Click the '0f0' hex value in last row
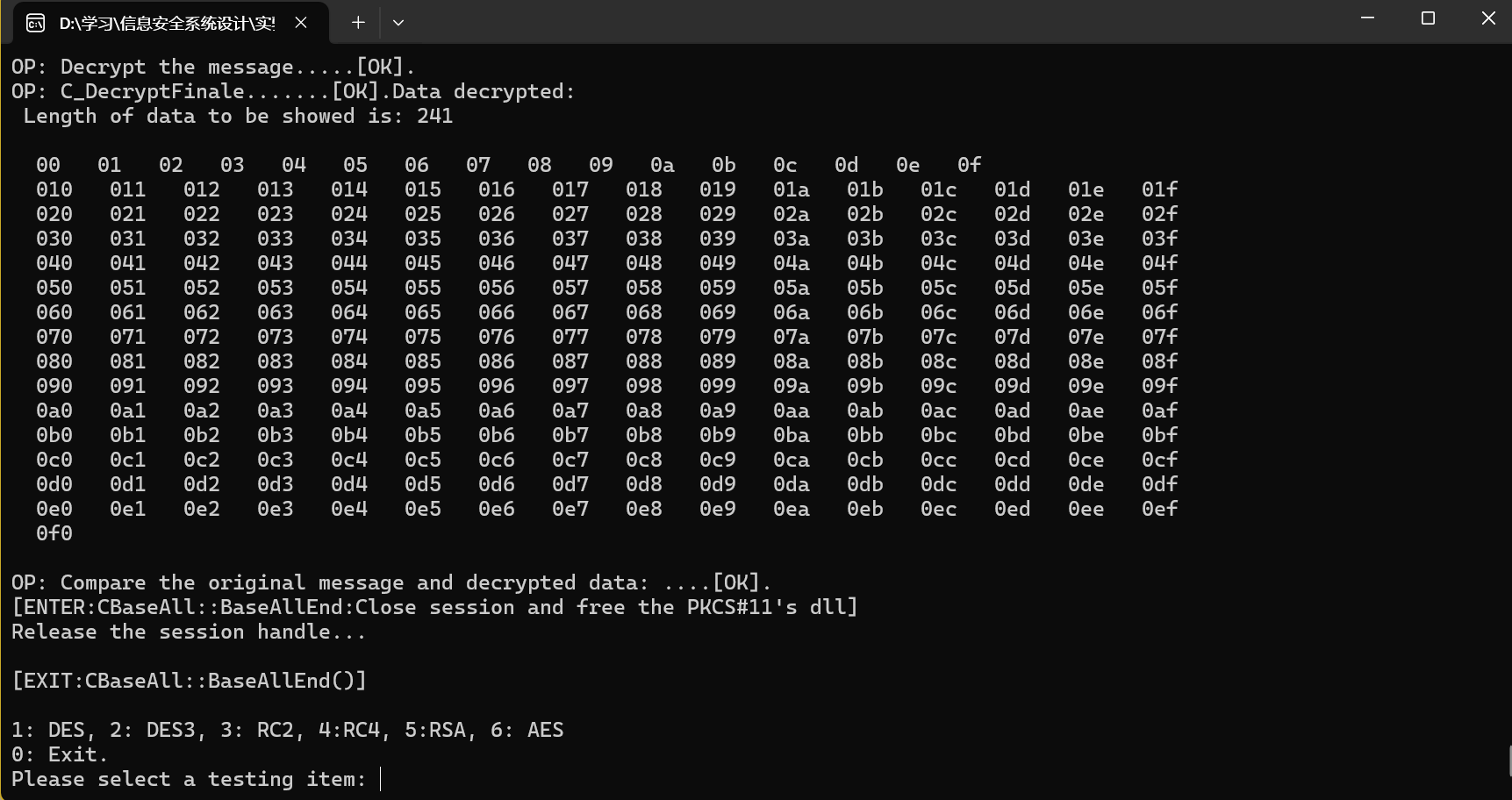The image size is (1512, 800). click(x=54, y=533)
